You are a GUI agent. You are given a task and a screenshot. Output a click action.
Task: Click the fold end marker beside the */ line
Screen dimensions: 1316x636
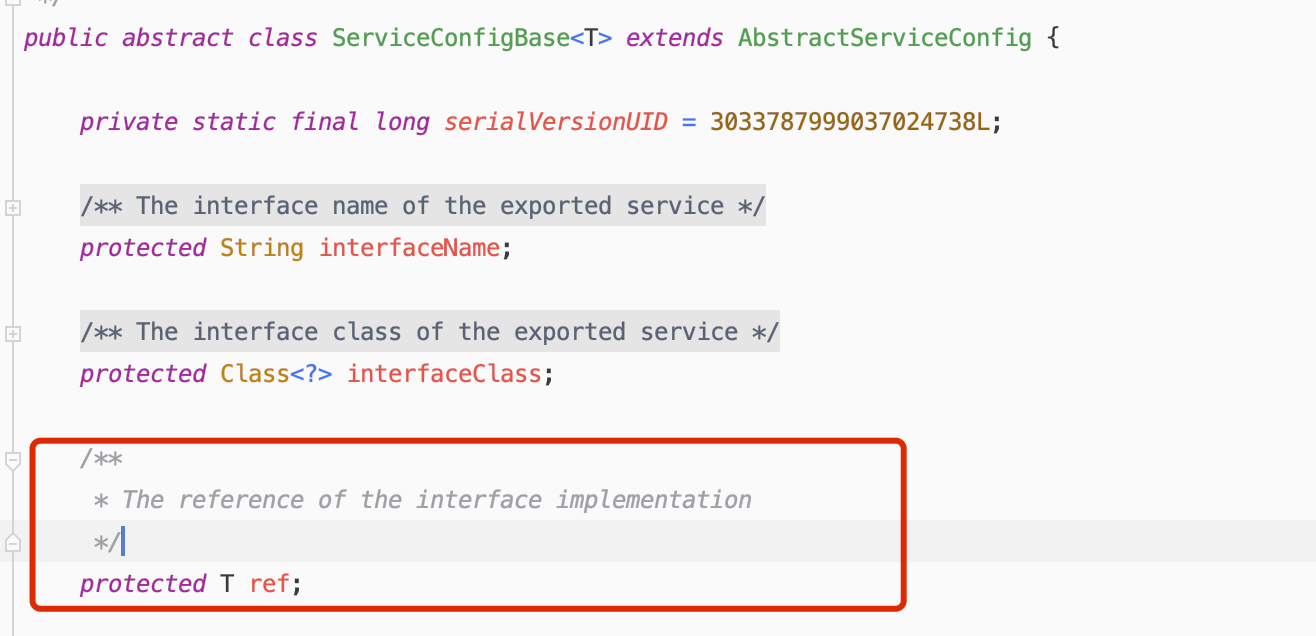click(x=13, y=543)
